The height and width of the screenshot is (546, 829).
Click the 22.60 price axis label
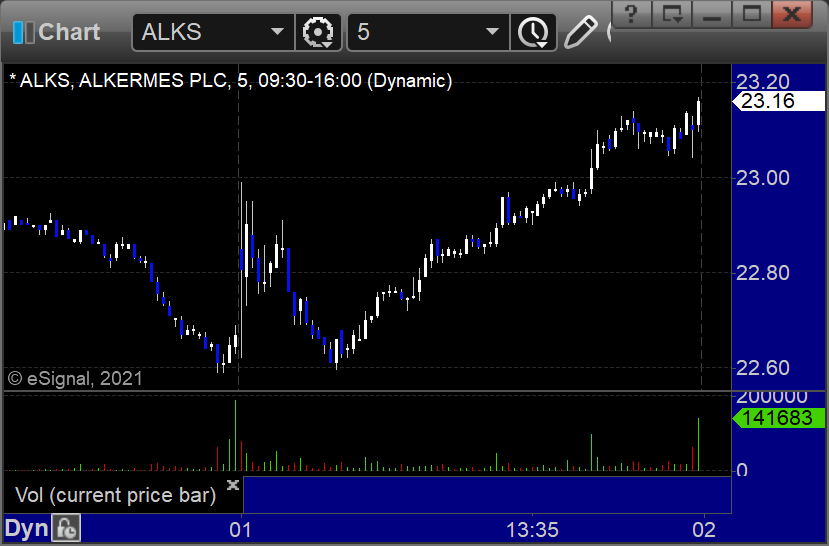pos(762,368)
